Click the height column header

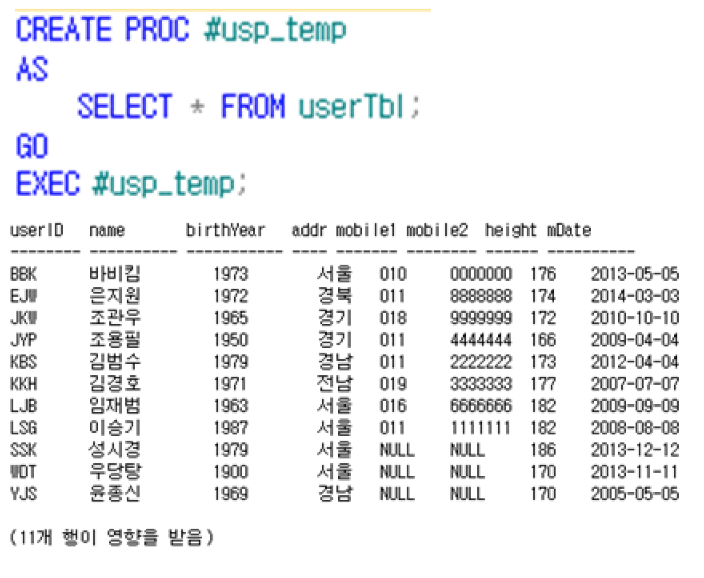coord(510,230)
